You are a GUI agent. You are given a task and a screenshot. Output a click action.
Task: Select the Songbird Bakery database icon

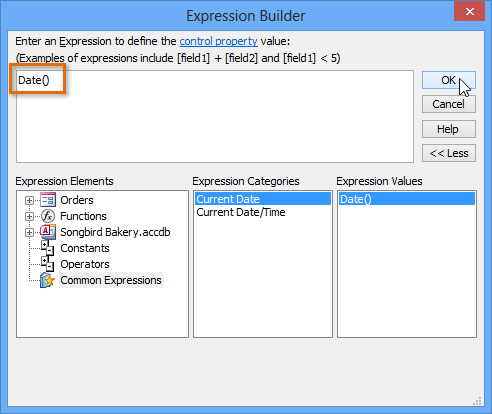pyautogui.click(x=48, y=232)
